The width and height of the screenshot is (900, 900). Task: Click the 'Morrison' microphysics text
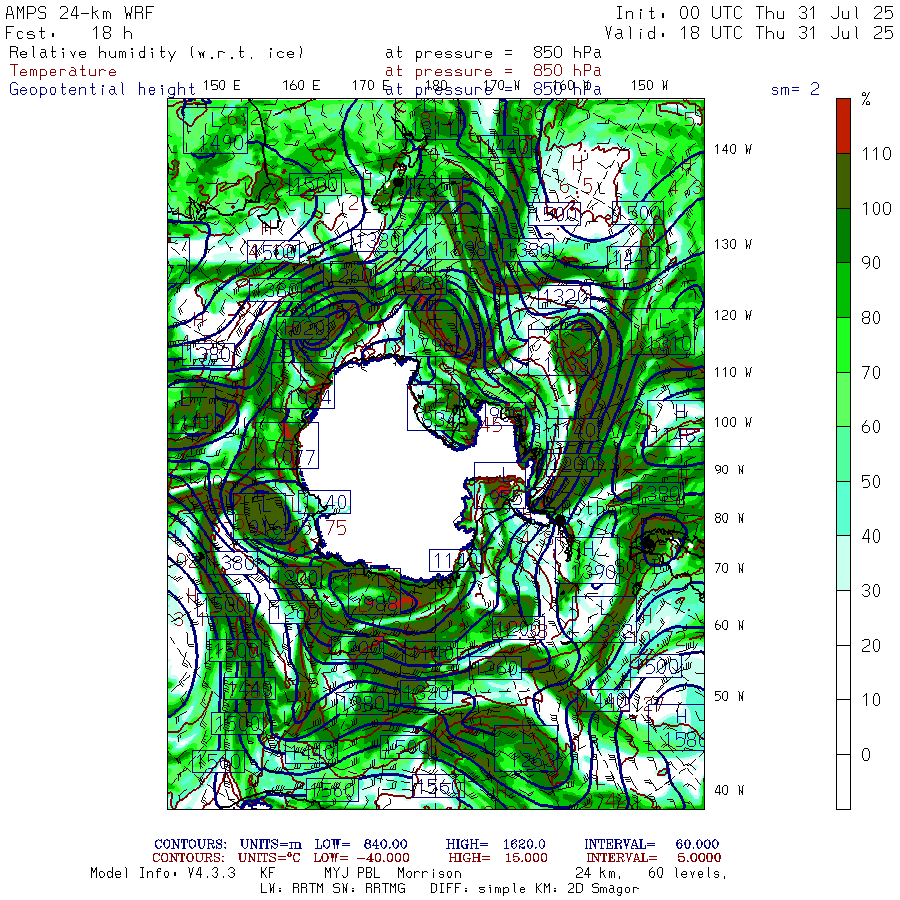tap(429, 873)
